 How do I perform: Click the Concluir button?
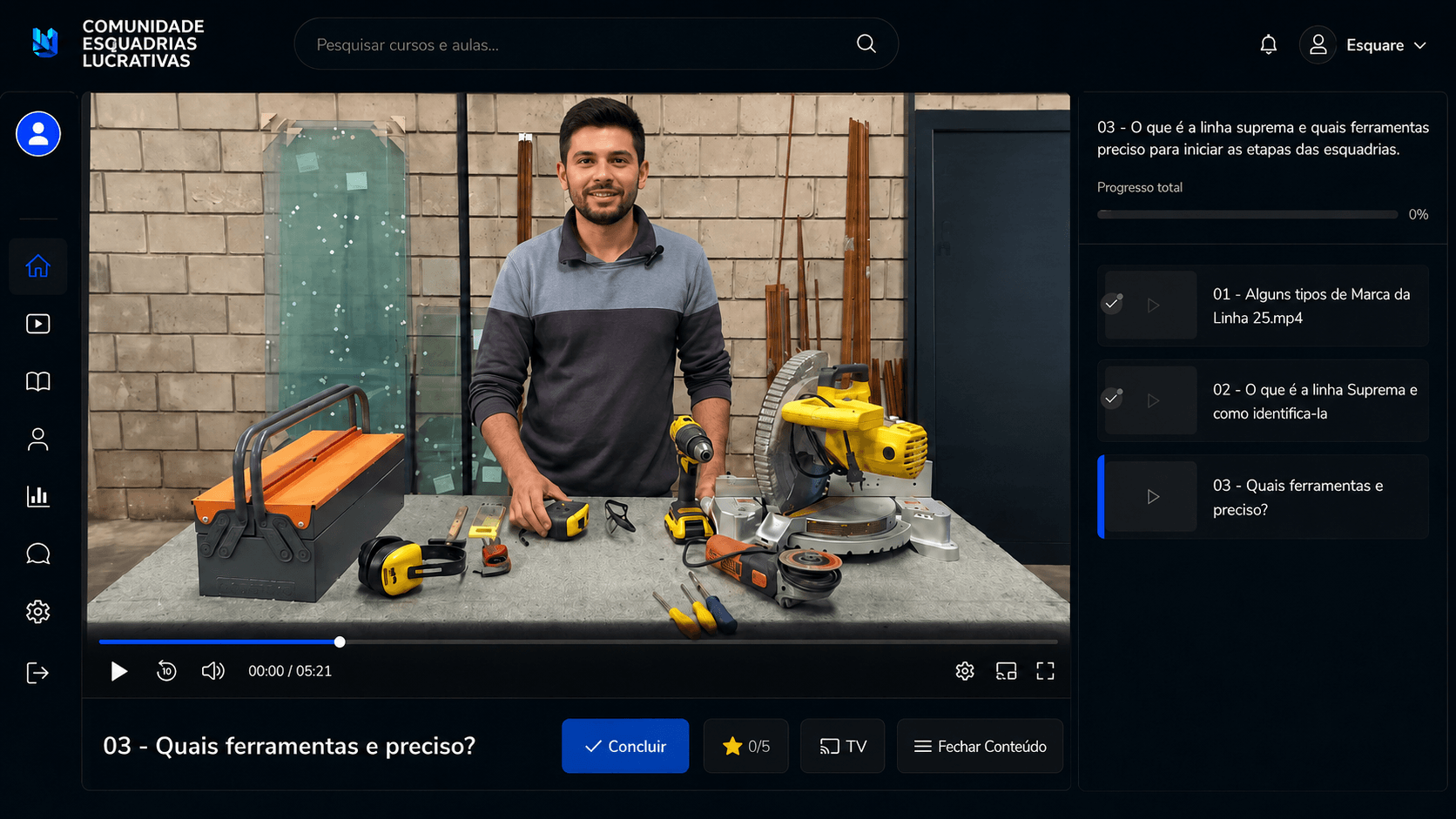coord(625,746)
